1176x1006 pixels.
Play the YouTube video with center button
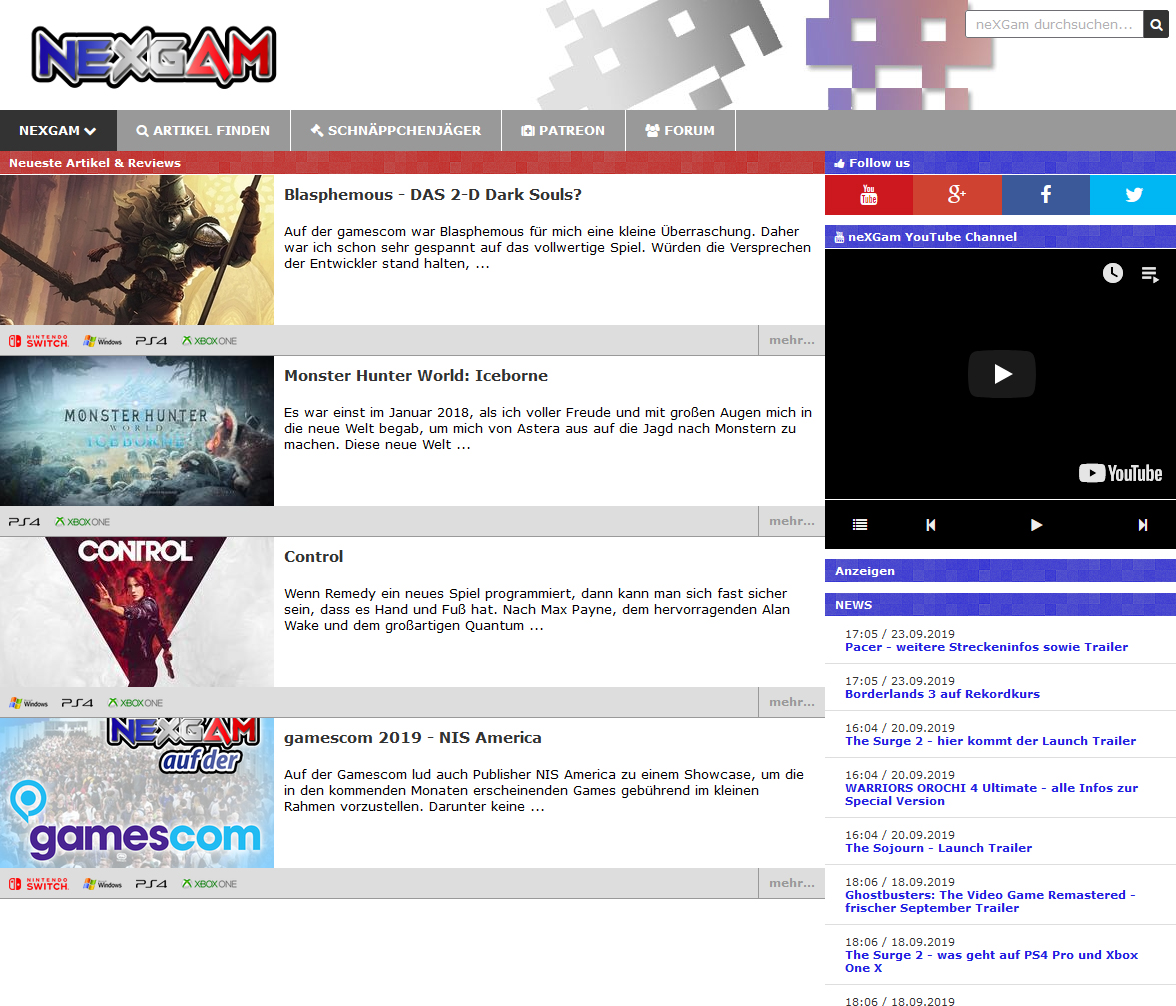1002,374
